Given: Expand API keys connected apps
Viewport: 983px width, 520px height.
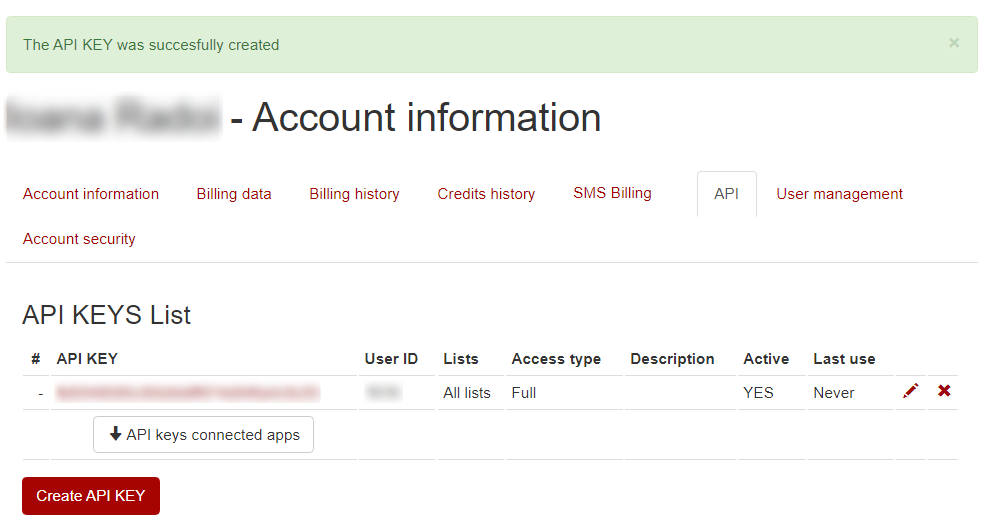Looking at the screenshot, I should tap(203, 434).
